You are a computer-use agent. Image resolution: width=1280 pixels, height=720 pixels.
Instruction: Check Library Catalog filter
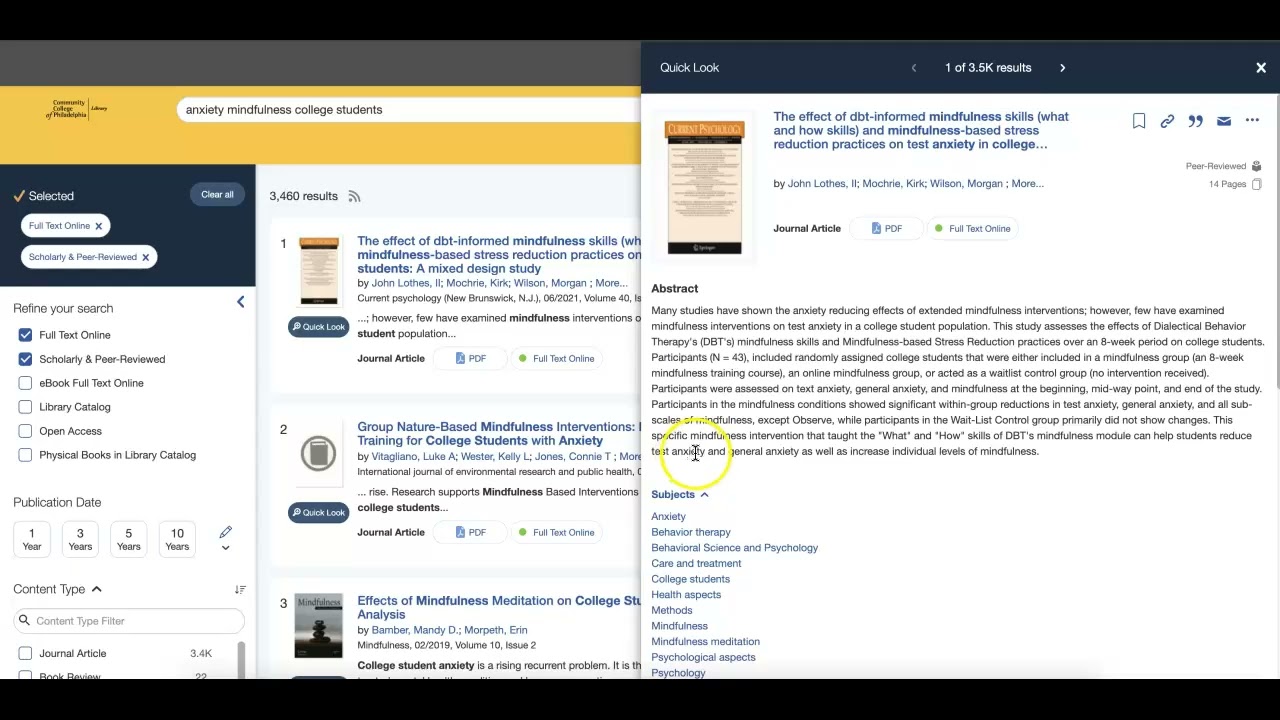pos(25,407)
